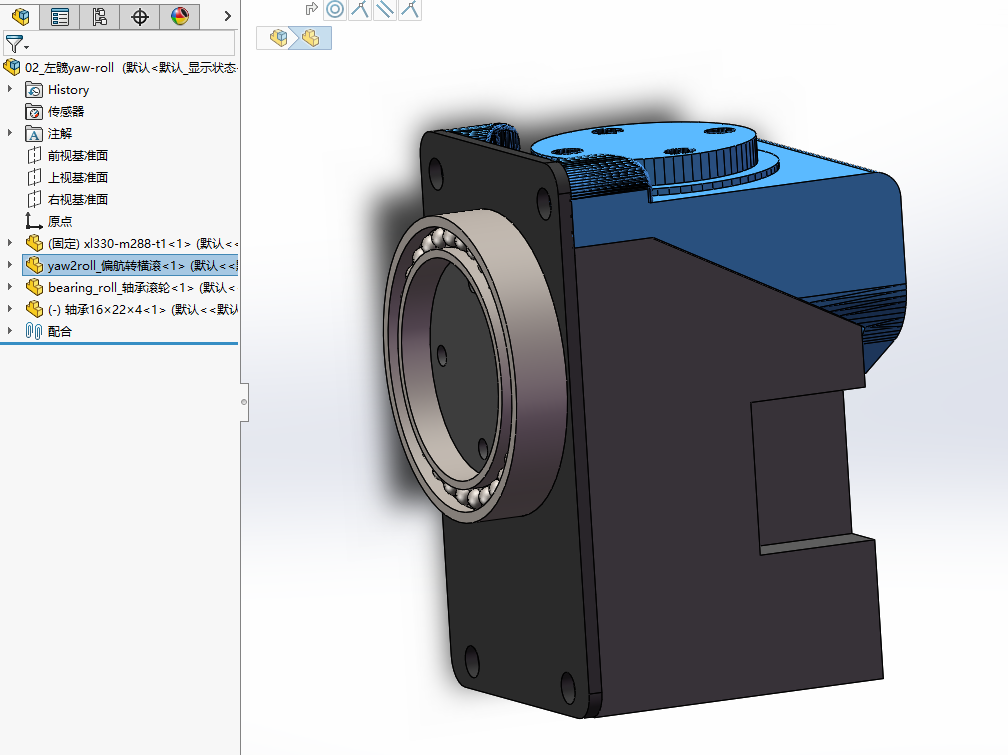The image size is (1008, 755).
Task: Expand the bearing_roll_轴承滚轮 component
Action: tap(10, 286)
